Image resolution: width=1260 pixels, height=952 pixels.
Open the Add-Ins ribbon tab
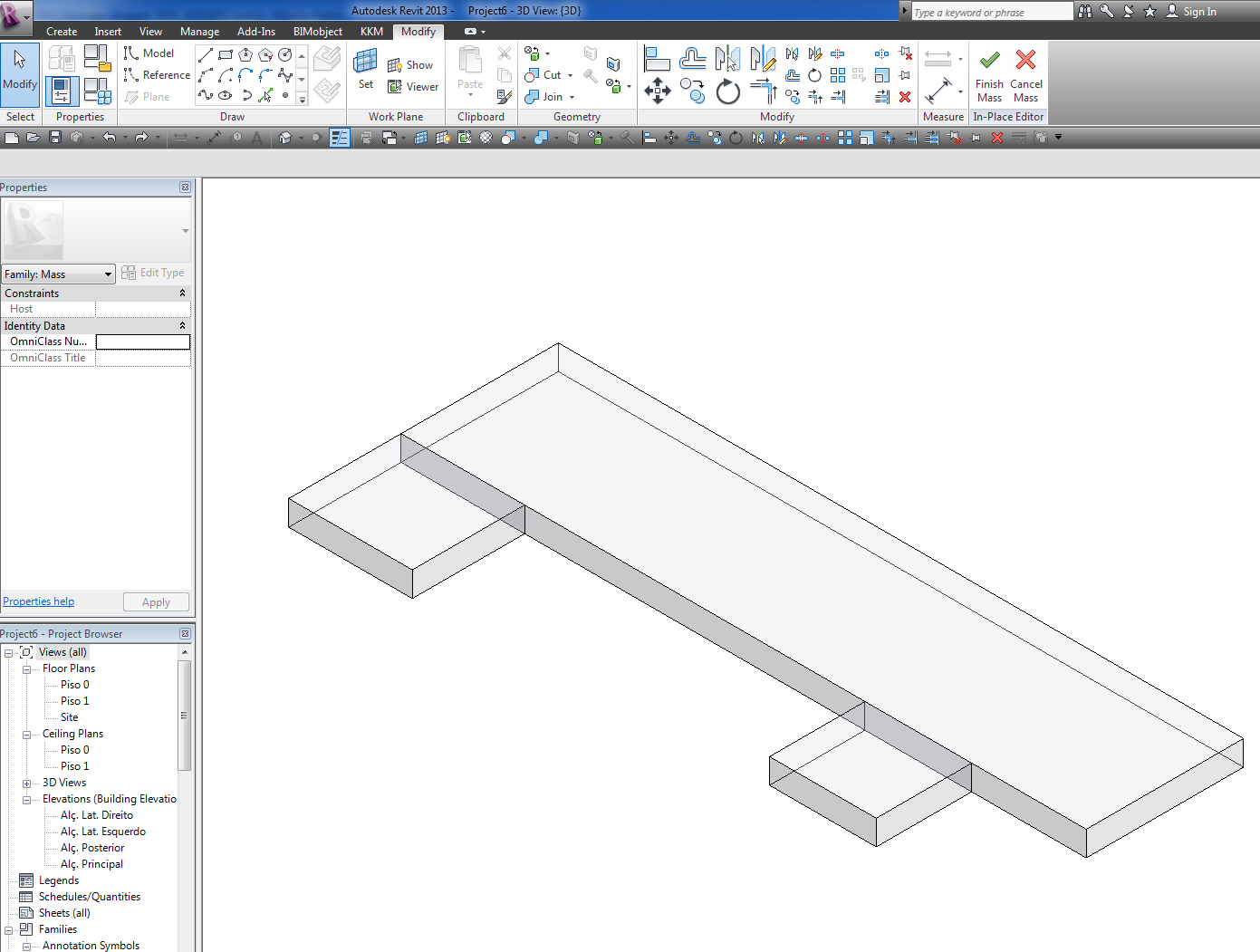point(256,32)
